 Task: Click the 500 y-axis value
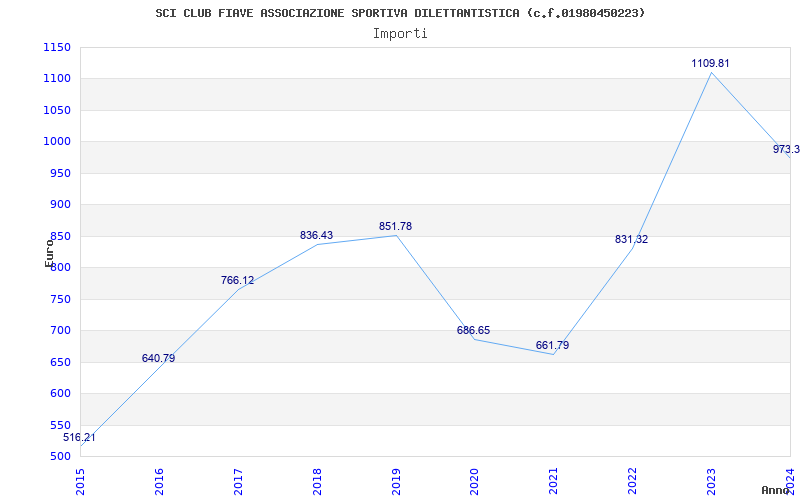(x=60, y=456)
